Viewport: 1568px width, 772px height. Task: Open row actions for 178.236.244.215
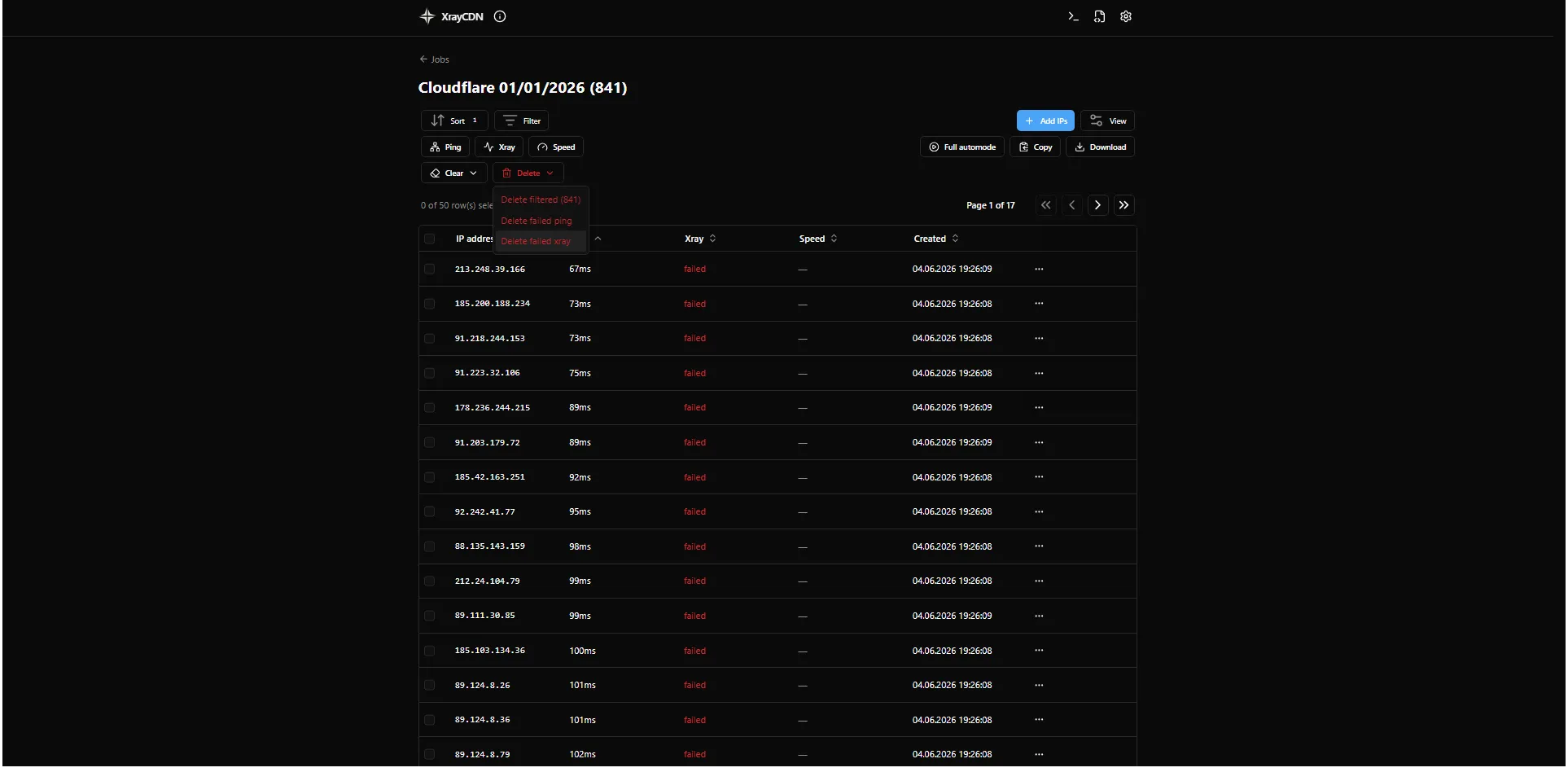click(x=1039, y=407)
